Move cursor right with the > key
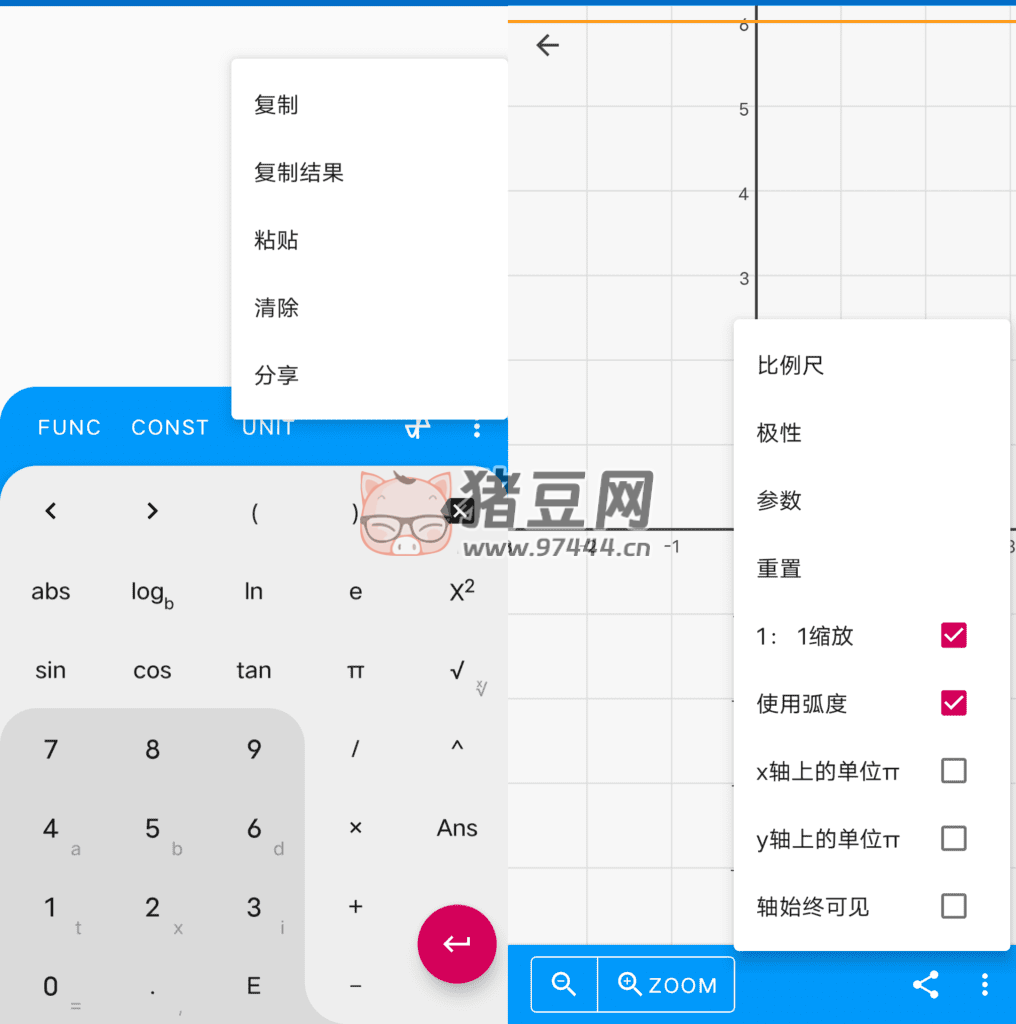The image size is (1016, 1024). 152,511
